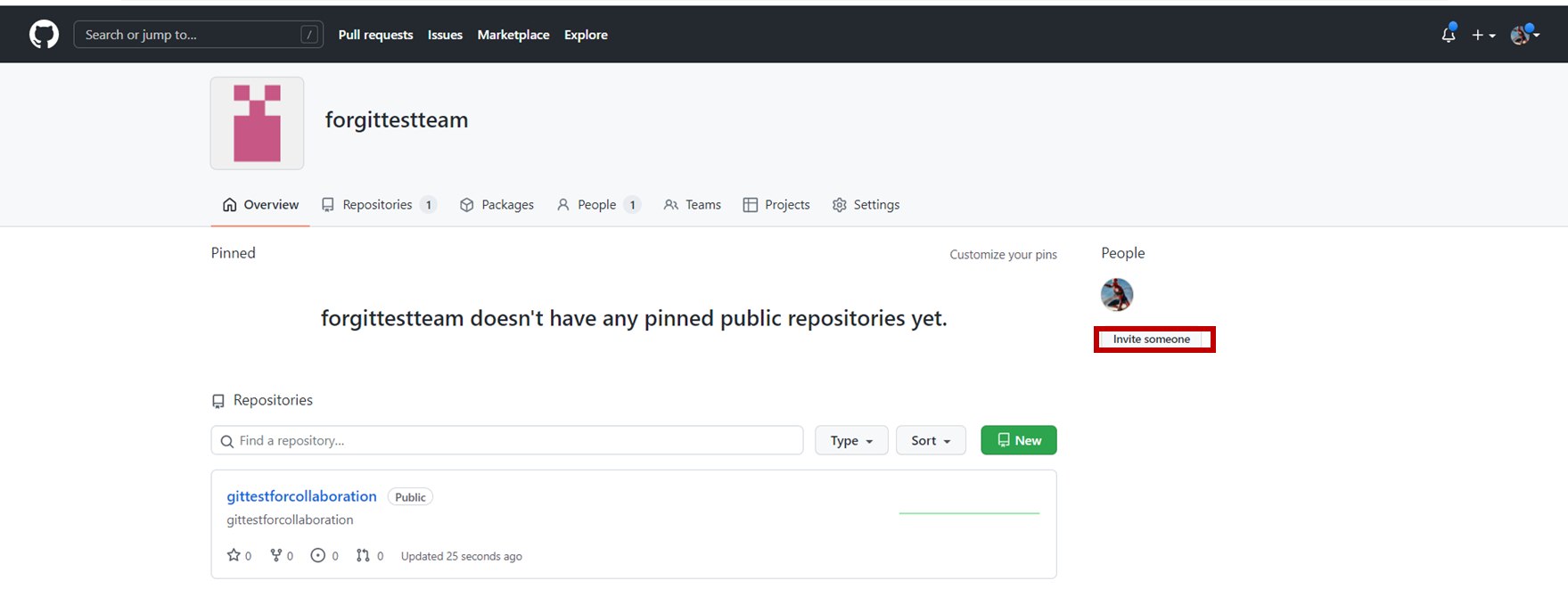Image resolution: width=1568 pixels, height=605 pixels.
Task: Click the Find a repository field
Action: click(x=507, y=440)
